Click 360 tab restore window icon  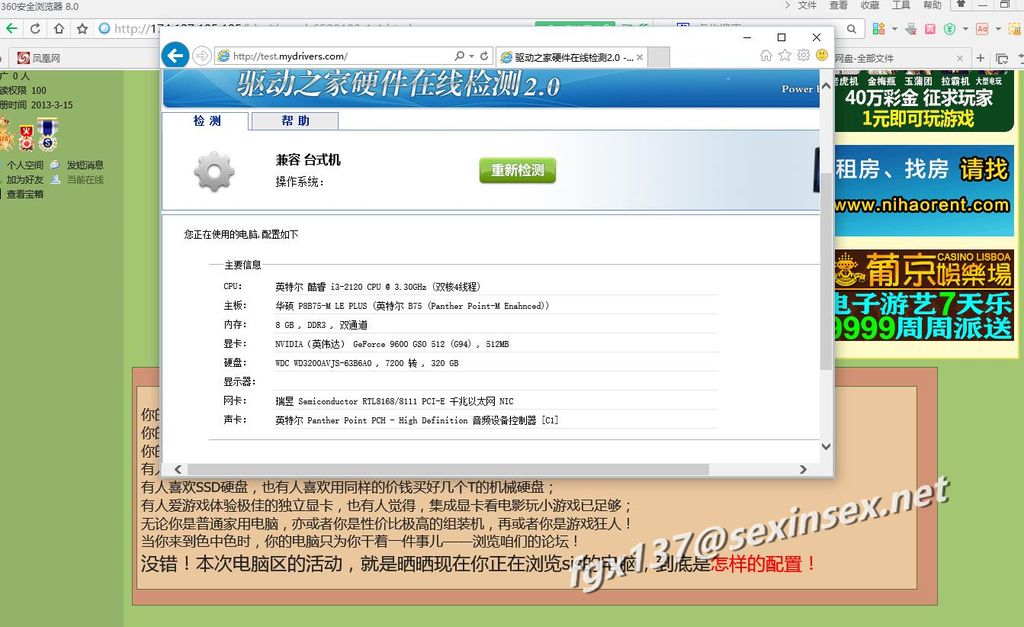[1002, 58]
